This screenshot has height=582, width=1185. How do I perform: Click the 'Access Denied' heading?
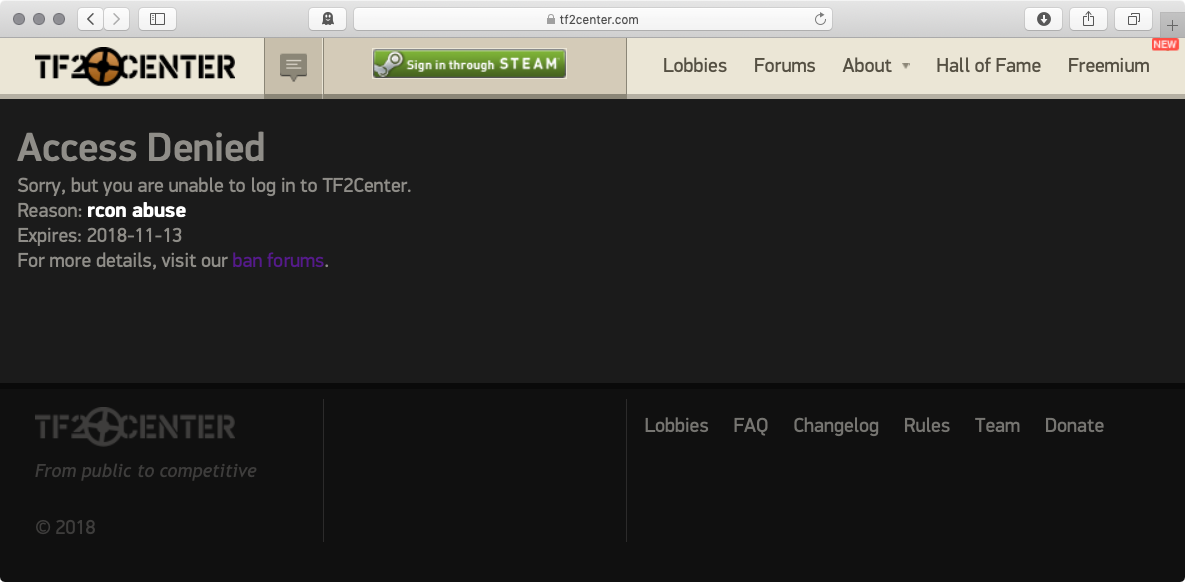141,147
